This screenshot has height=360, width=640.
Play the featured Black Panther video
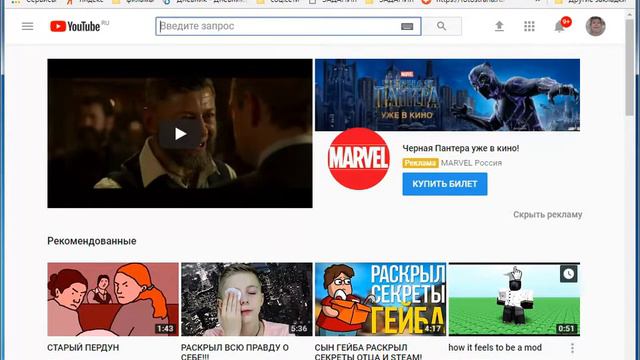coord(180,133)
